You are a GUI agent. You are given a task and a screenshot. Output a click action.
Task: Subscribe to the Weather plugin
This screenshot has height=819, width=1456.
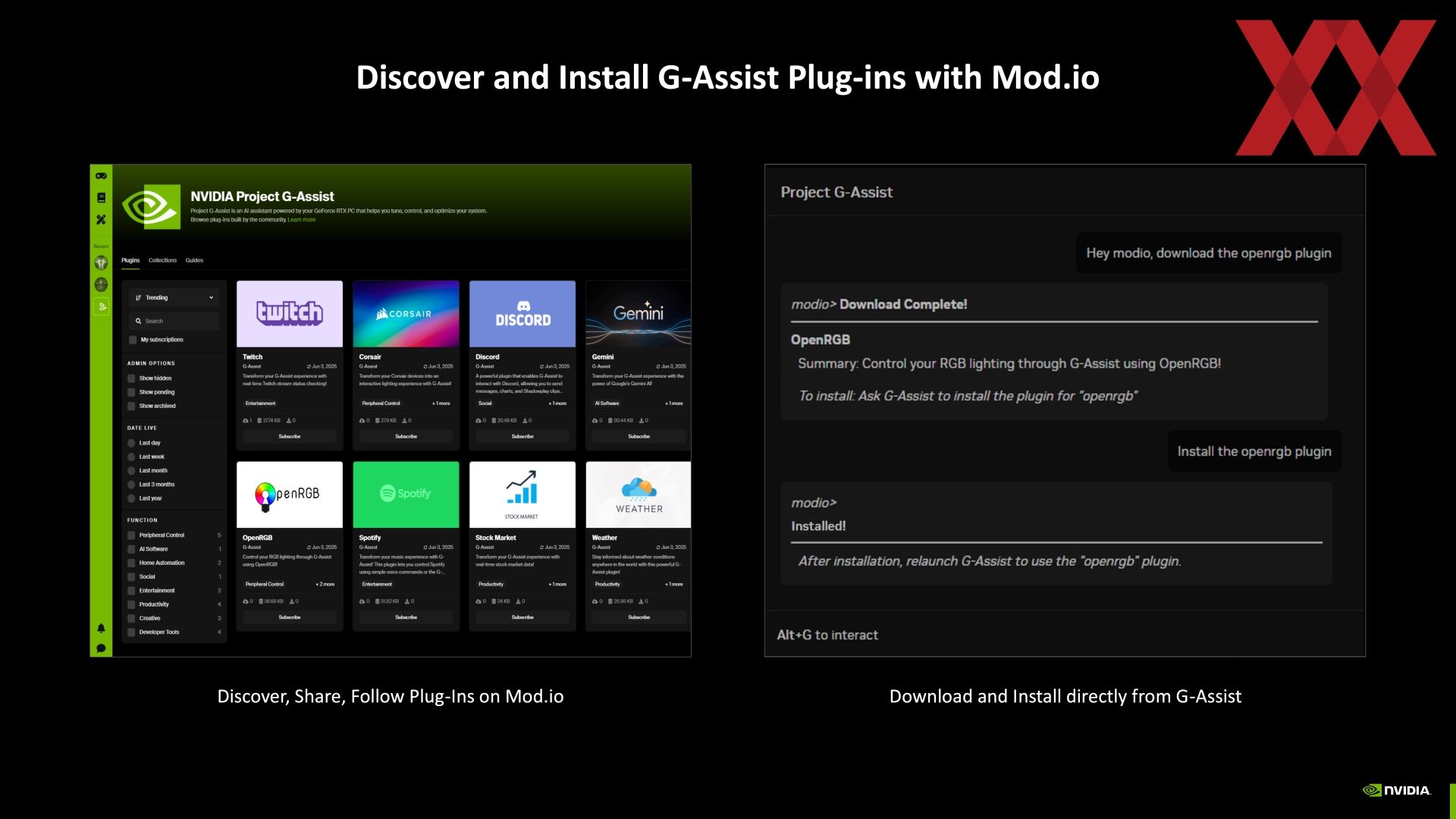(x=639, y=617)
